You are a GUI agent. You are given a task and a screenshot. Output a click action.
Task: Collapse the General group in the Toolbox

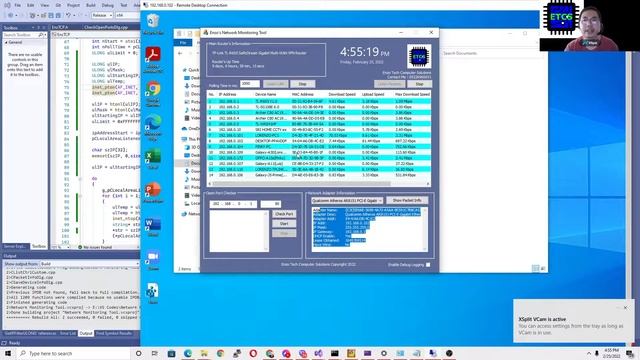[6, 42]
